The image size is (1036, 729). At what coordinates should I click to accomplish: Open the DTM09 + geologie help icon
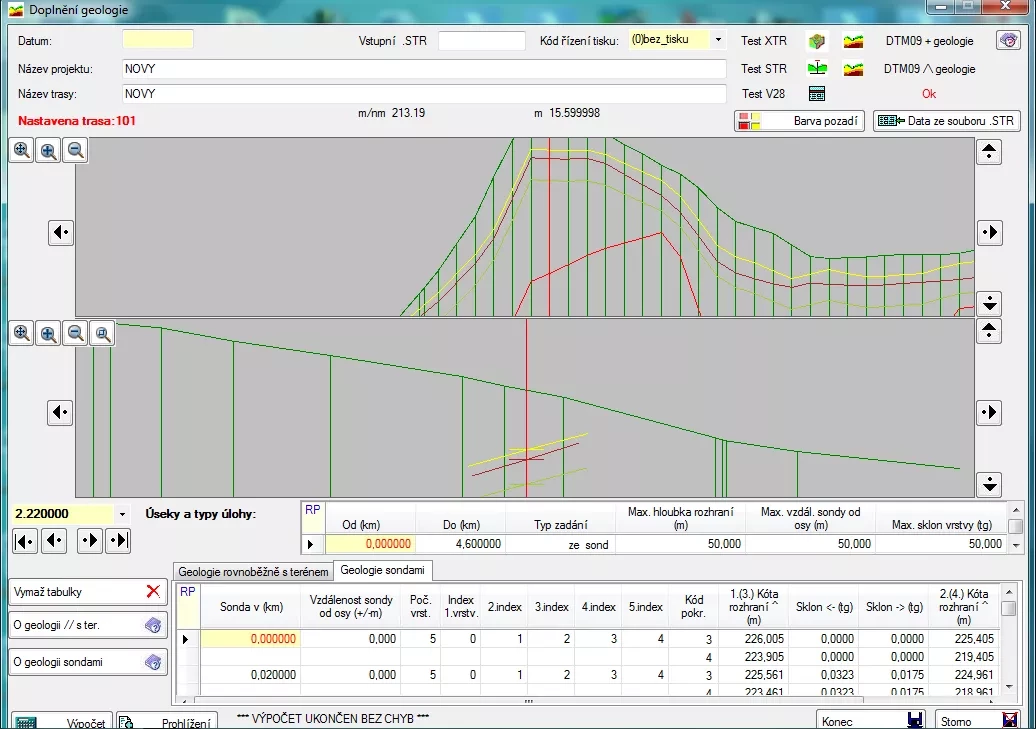1007,41
